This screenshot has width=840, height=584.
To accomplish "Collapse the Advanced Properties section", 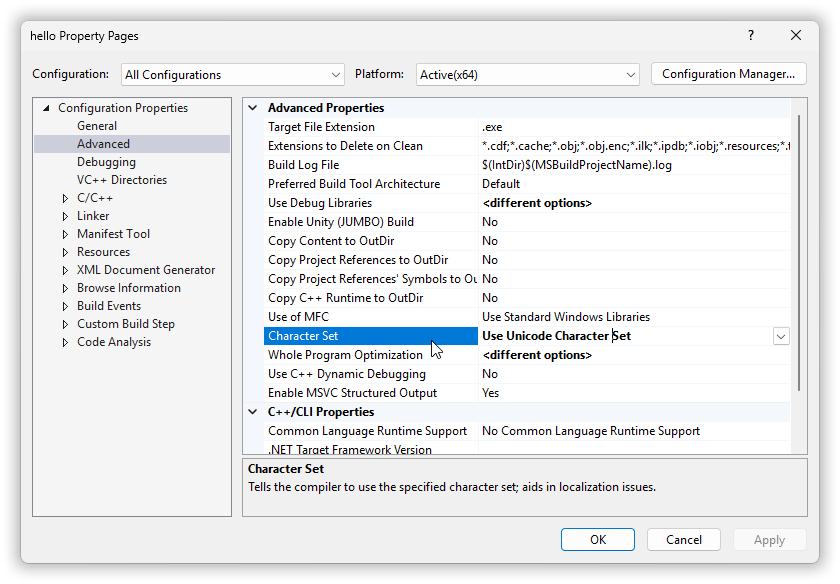I will coord(253,108).
